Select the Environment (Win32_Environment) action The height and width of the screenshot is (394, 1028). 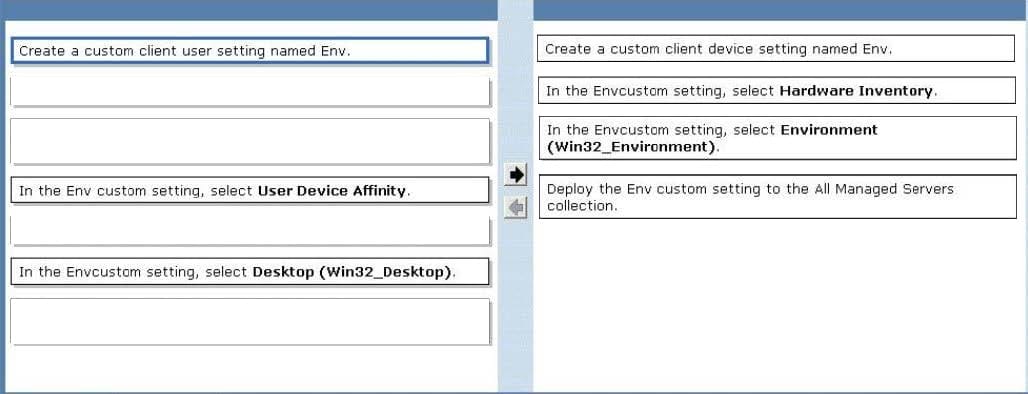click(x=778, y=138)
